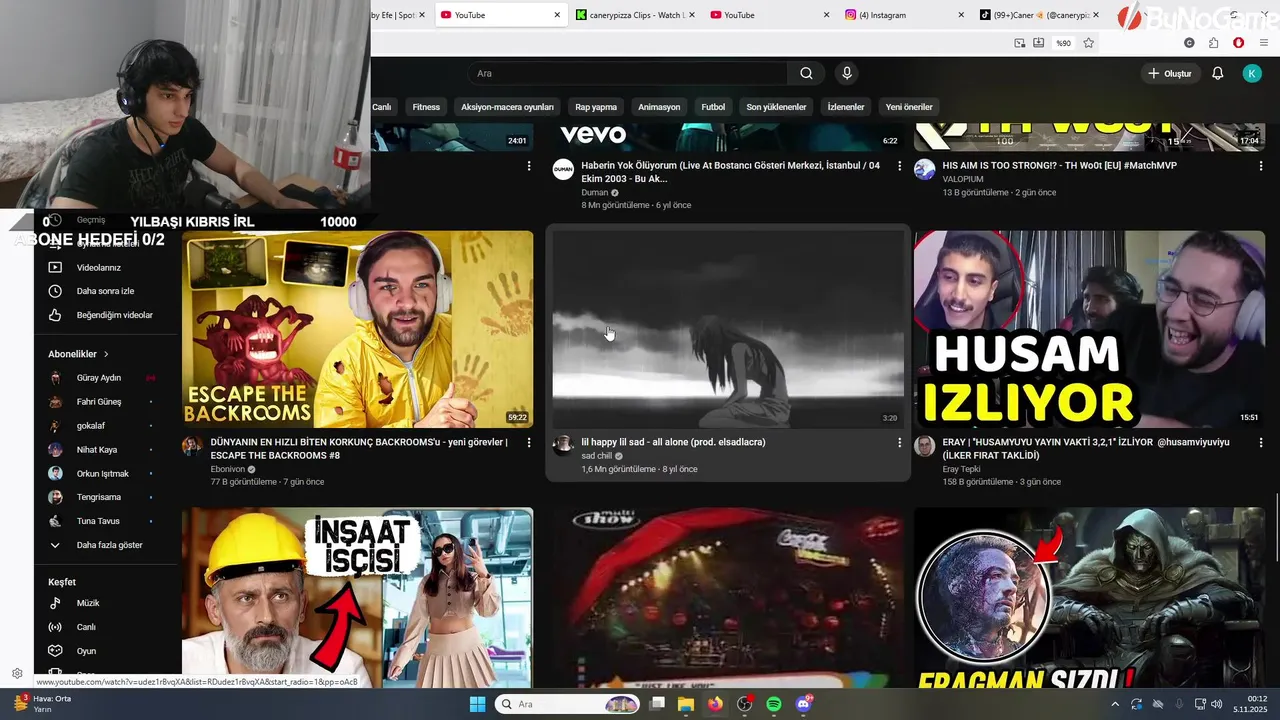Close the active YouTube browser tab
This screenshot has height=720, width=1280.
point(557,15)
